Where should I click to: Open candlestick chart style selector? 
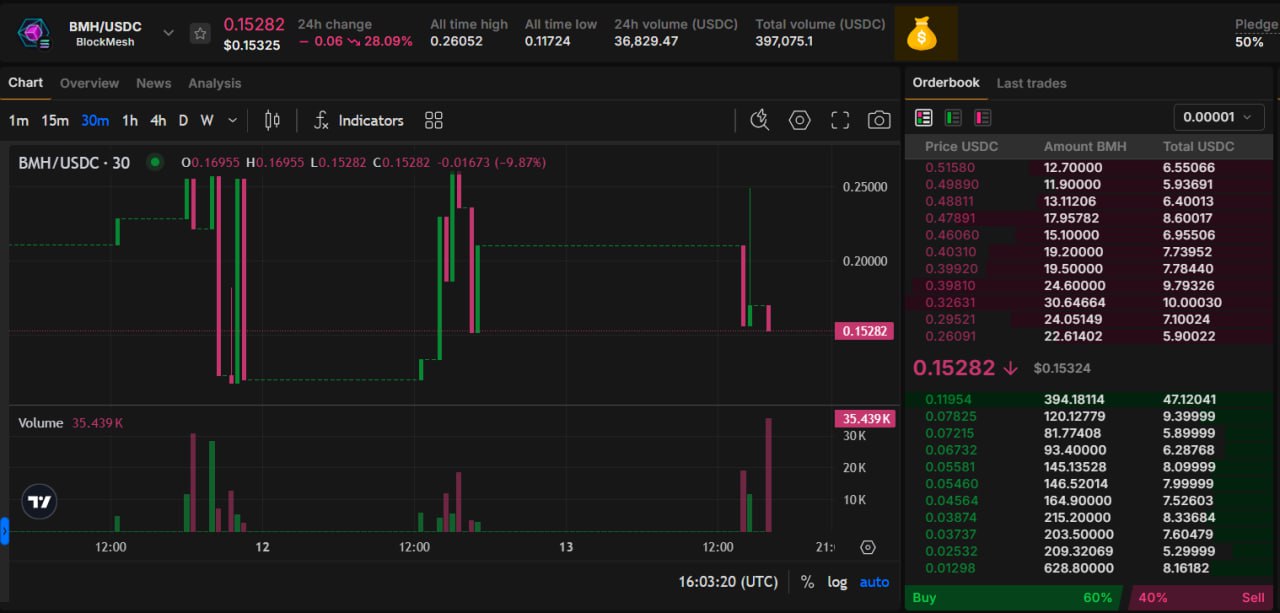(272, 120)
